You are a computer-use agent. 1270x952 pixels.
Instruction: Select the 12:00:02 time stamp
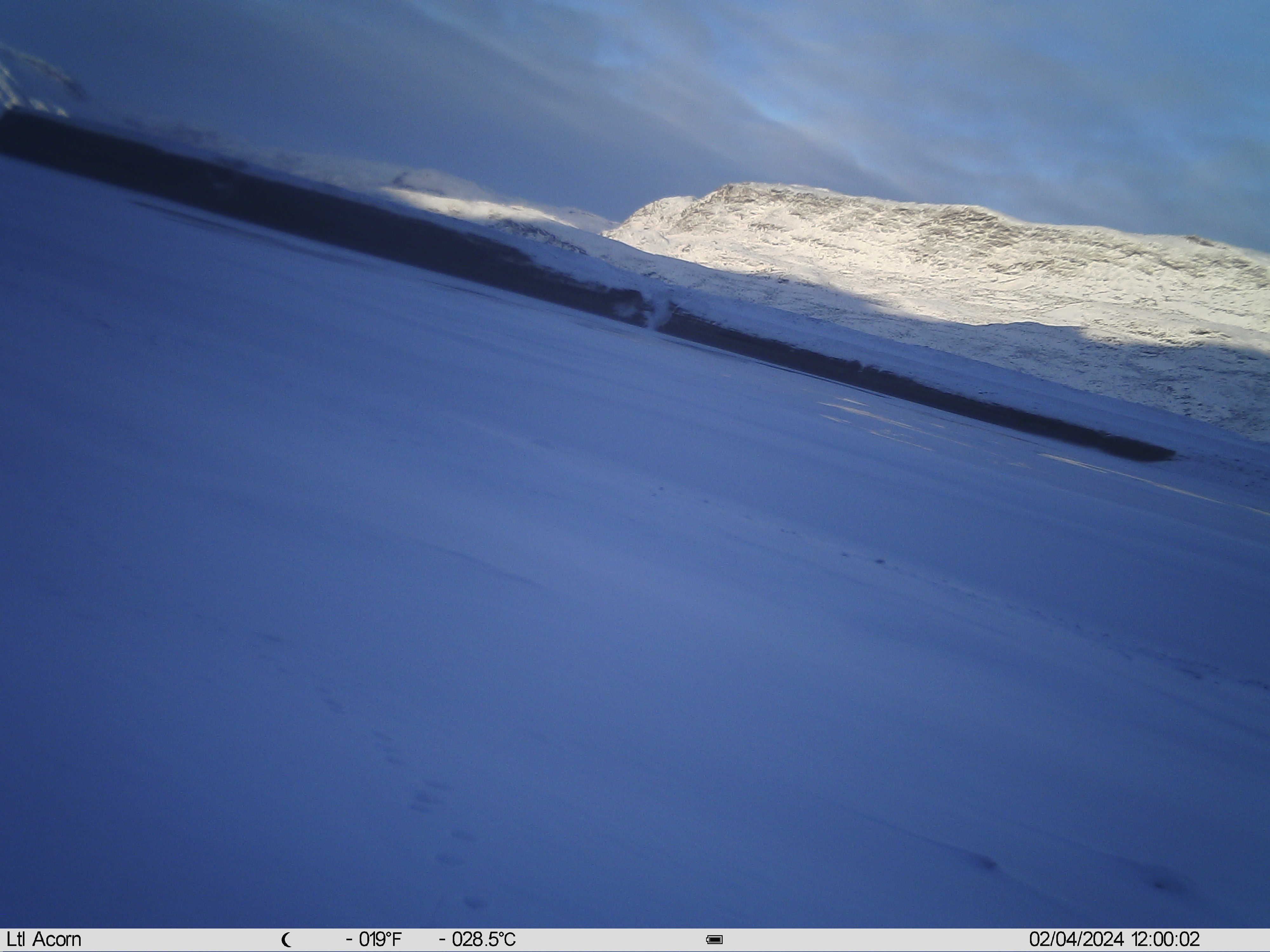pyautogui.click(x=1166, y=939)
